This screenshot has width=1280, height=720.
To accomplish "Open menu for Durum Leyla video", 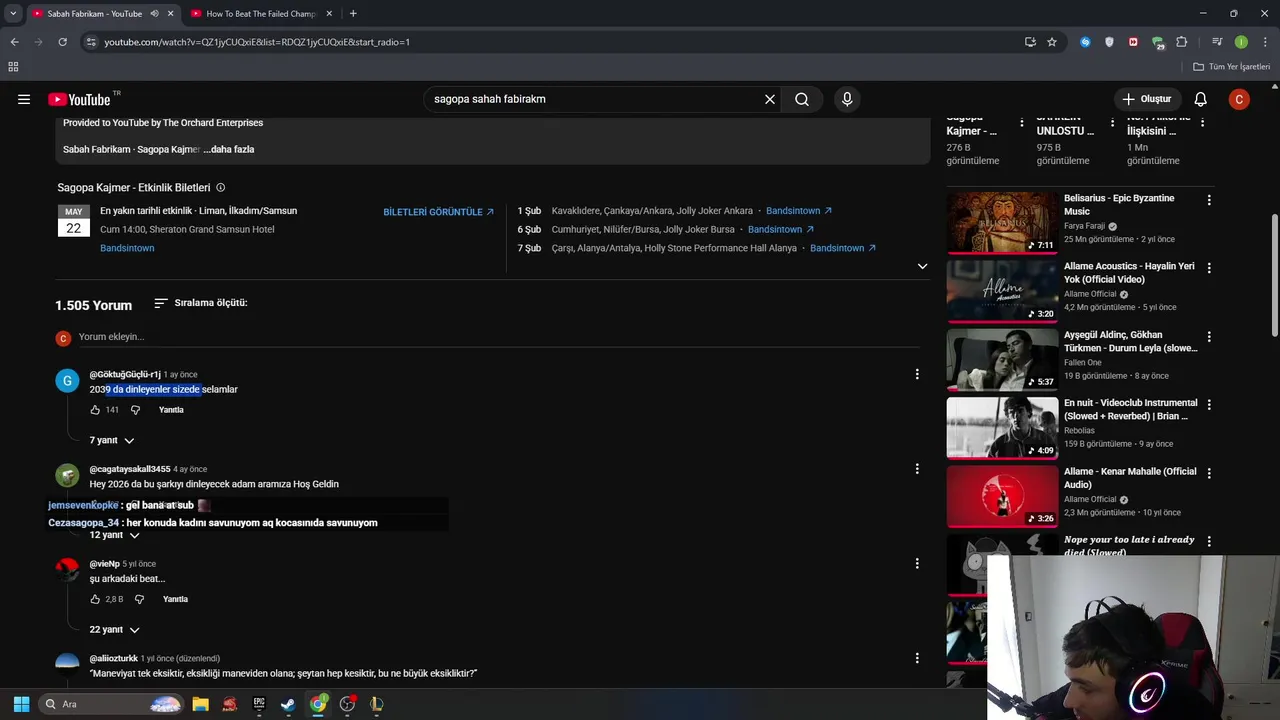I will pos(1209,336).
